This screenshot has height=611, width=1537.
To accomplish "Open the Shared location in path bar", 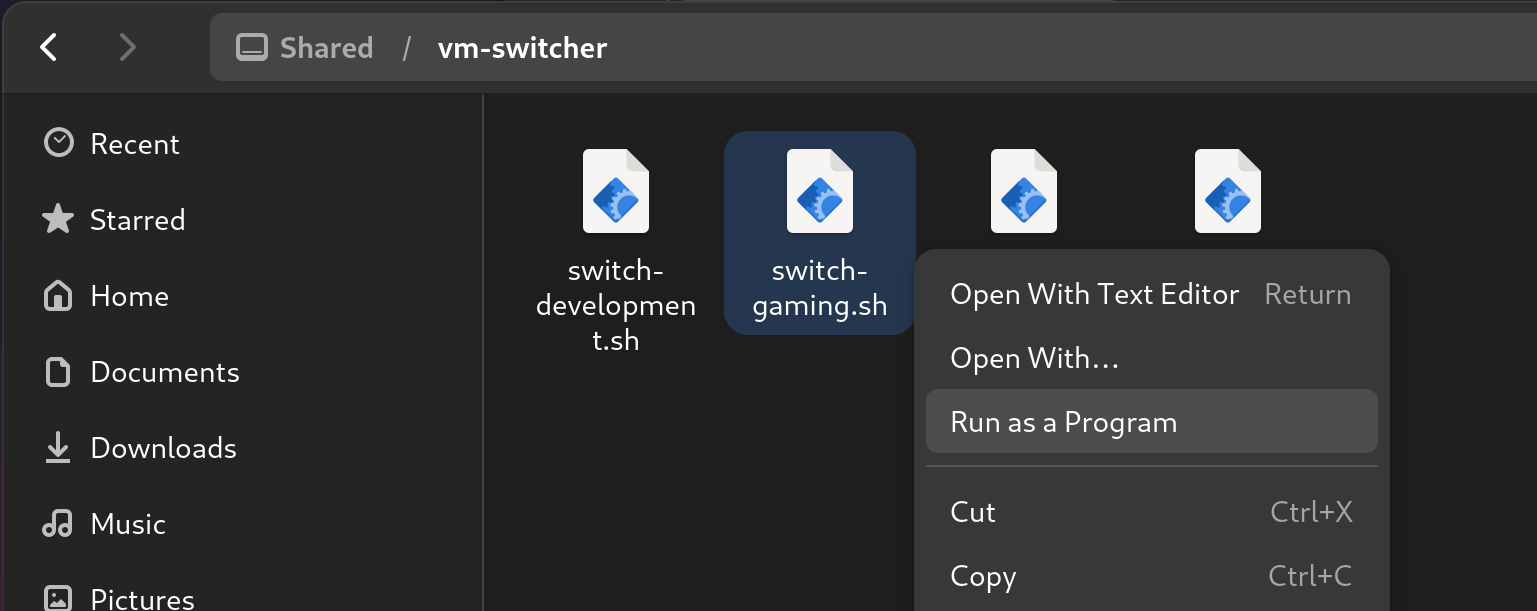I will [x=305, y=47].
